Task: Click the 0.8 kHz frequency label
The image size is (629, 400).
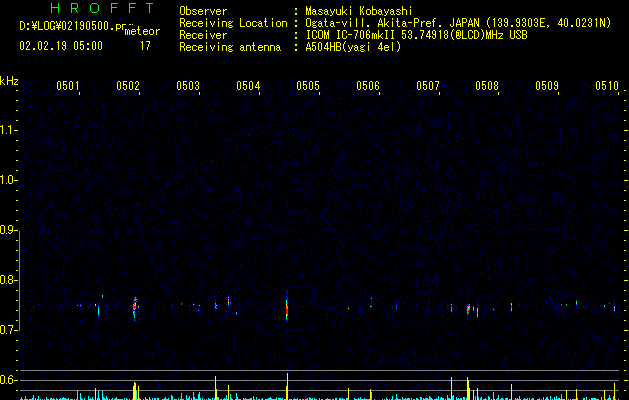Action: pyautogui.click(x=8, y=280)
